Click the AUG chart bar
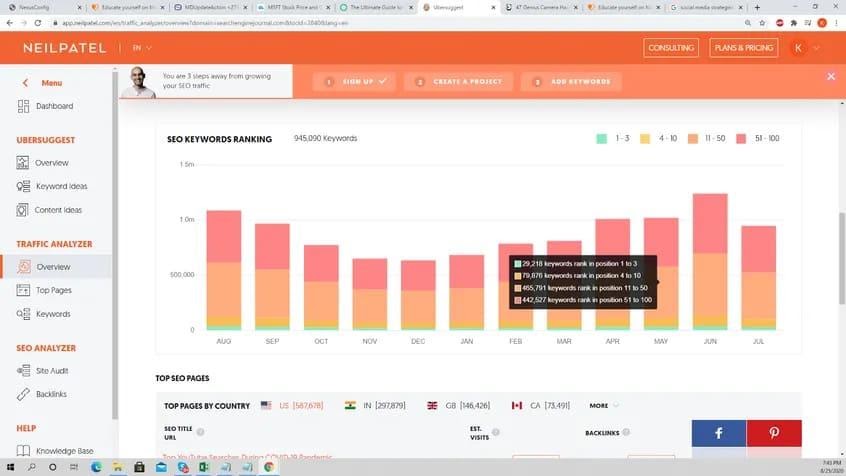The image size is (846, 476). click(x=223, y=270)
